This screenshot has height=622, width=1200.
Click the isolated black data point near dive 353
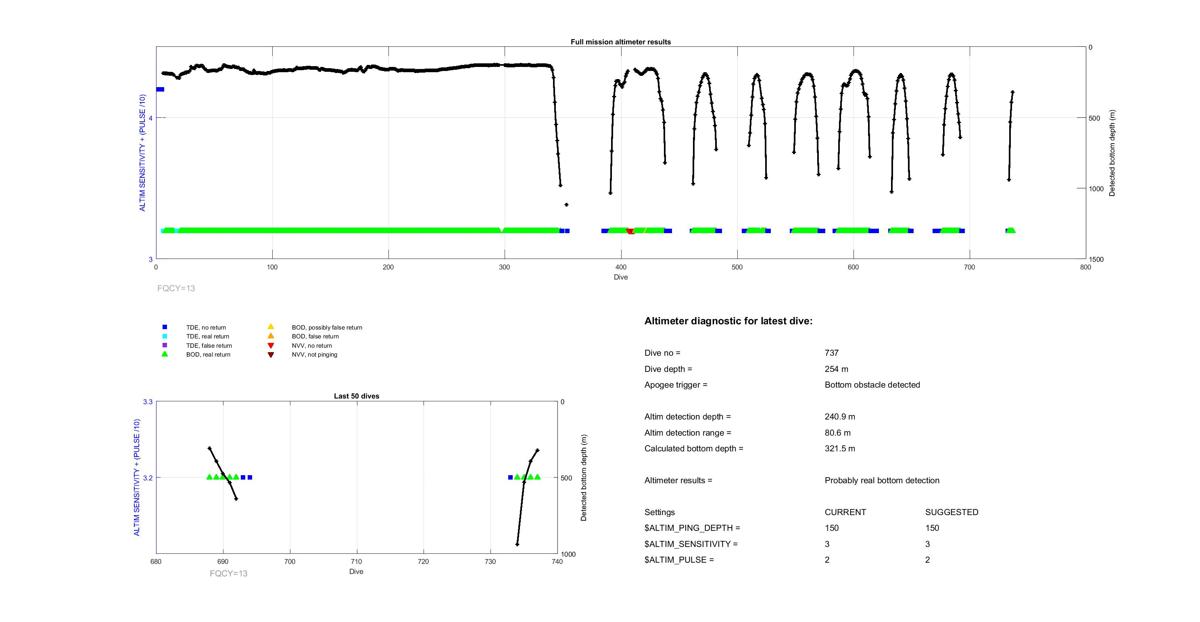tap(567, 205)
